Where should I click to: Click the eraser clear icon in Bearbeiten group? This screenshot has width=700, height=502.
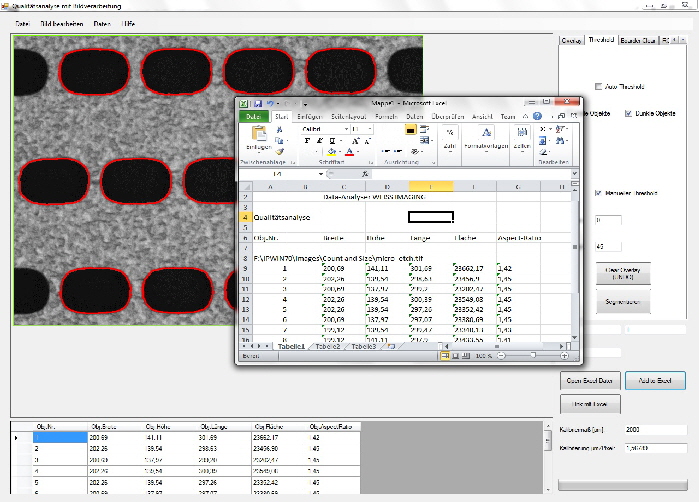pyautogui.click(x=542, y=152)
